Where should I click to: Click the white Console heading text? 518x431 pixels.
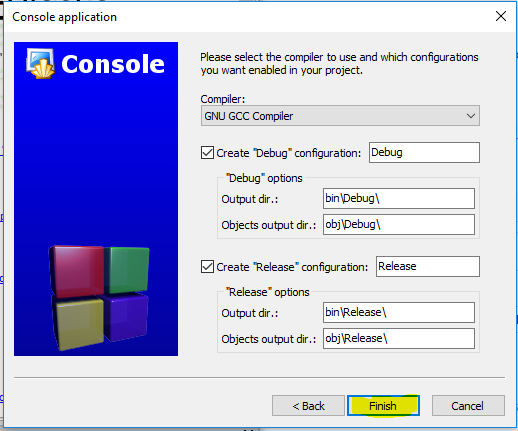click(113, 64)
